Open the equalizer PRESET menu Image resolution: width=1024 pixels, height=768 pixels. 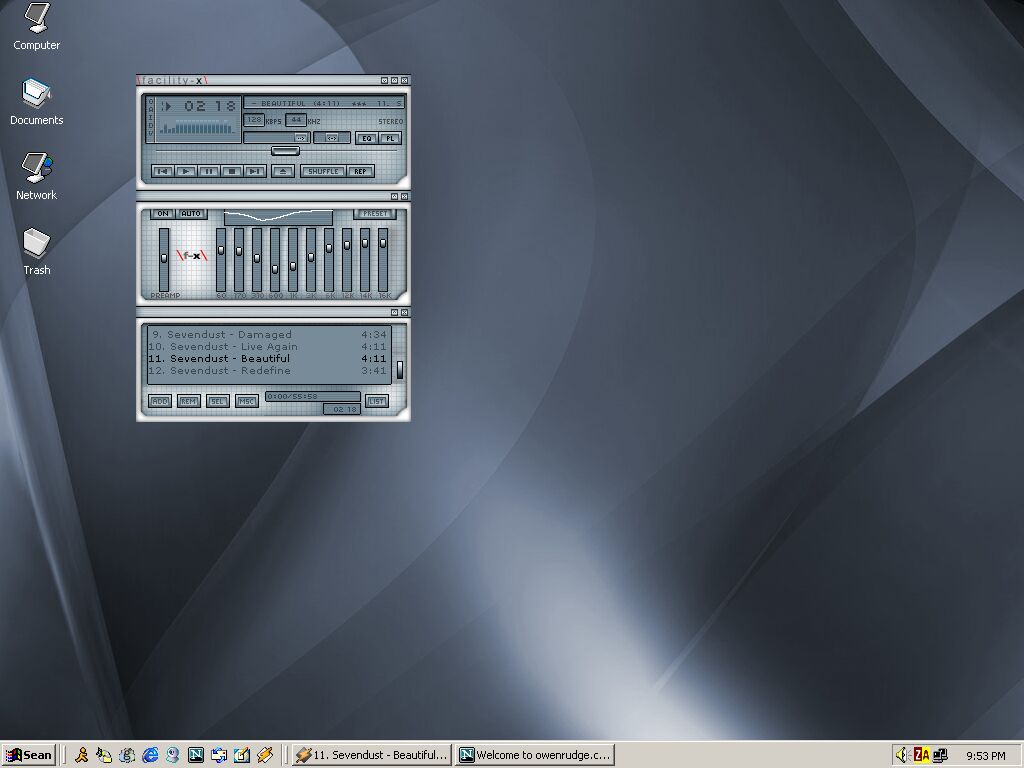(375, 214)
